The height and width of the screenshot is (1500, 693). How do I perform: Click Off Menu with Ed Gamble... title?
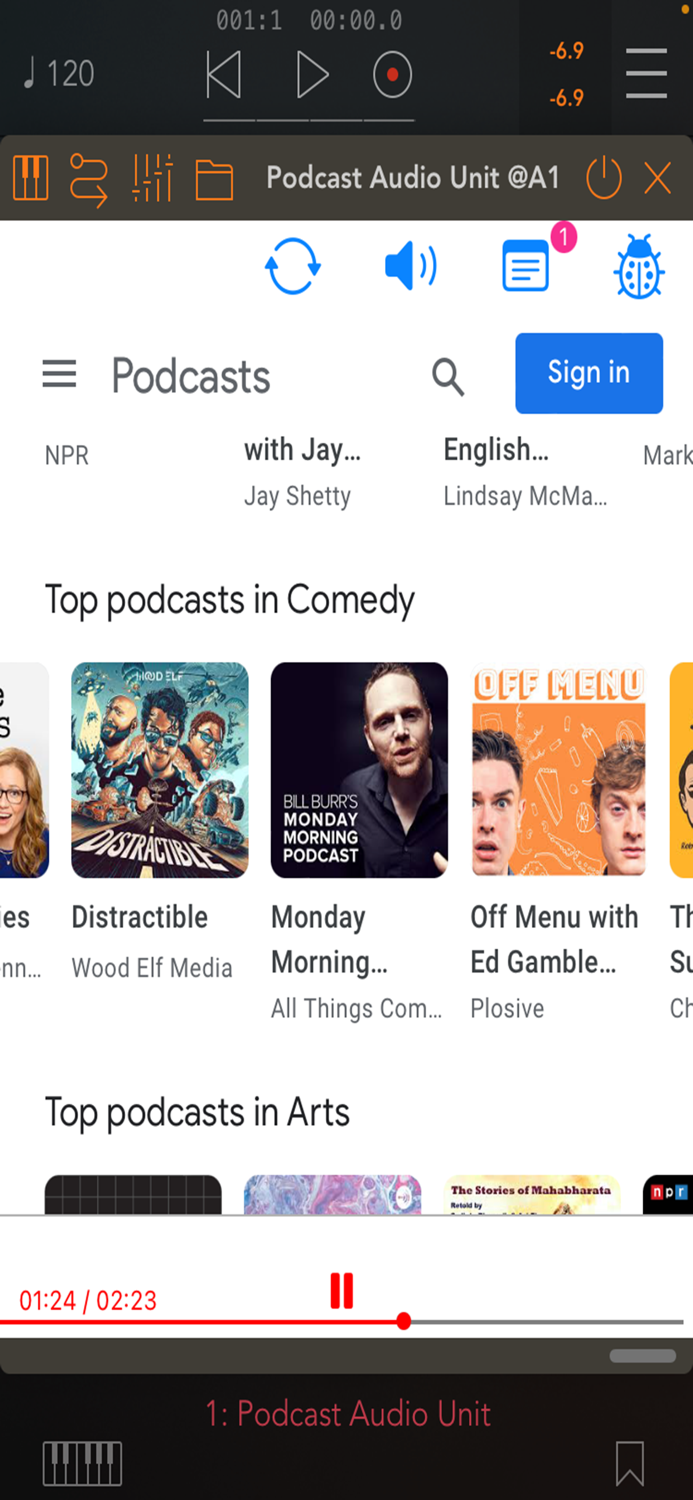click(554, 940)
